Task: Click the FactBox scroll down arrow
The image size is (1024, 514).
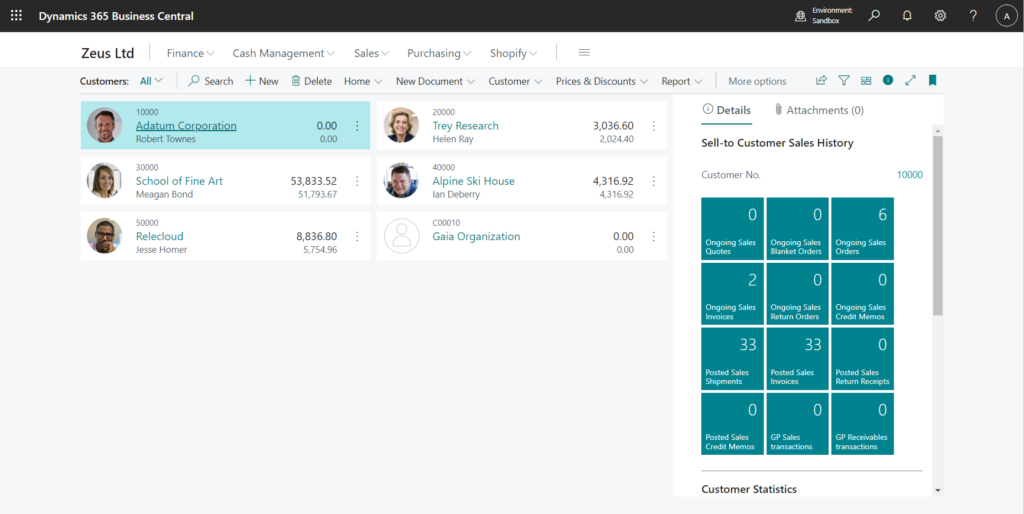Action: 938,490
